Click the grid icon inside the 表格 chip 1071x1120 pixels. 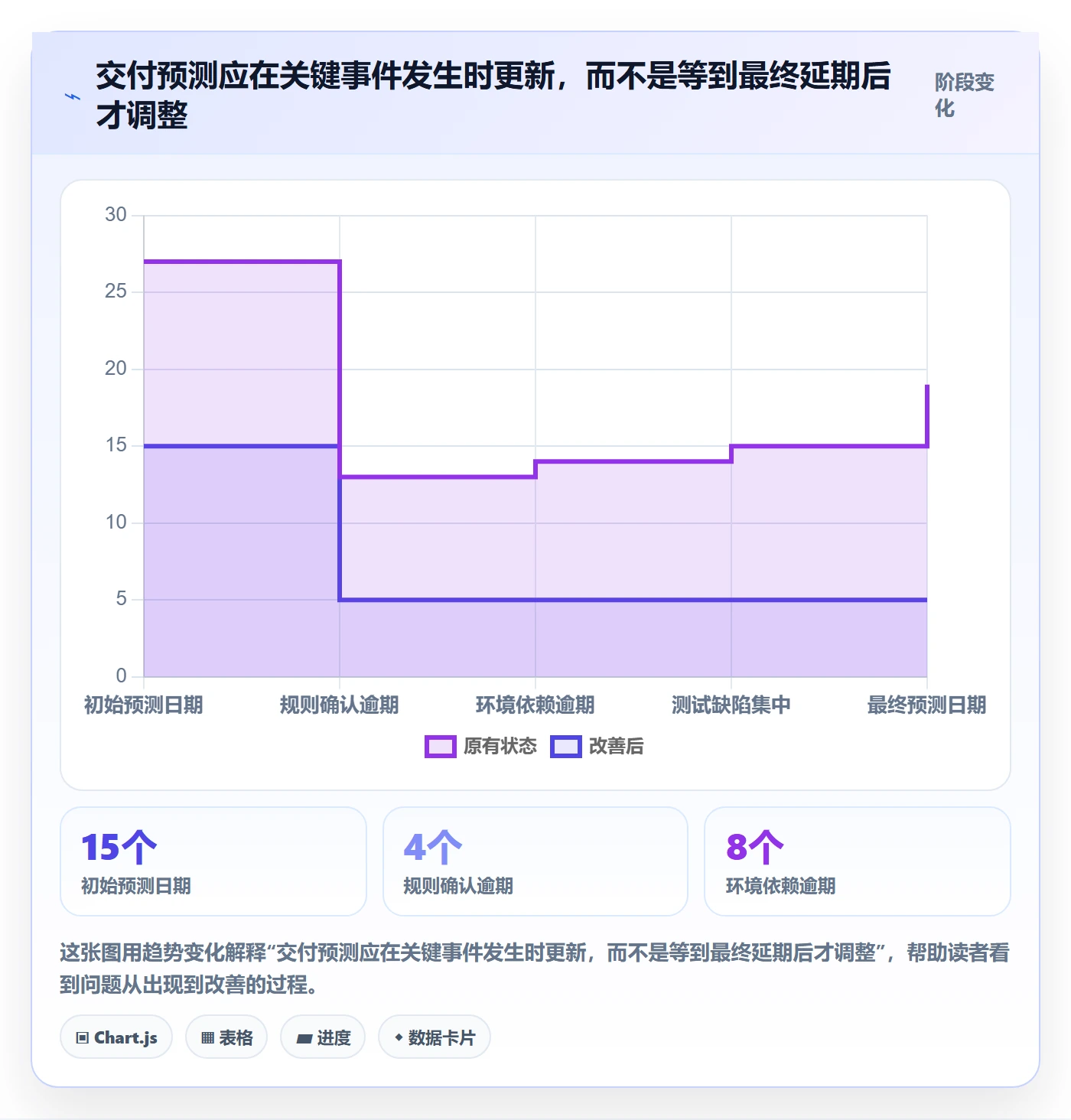coord(207,1038)
